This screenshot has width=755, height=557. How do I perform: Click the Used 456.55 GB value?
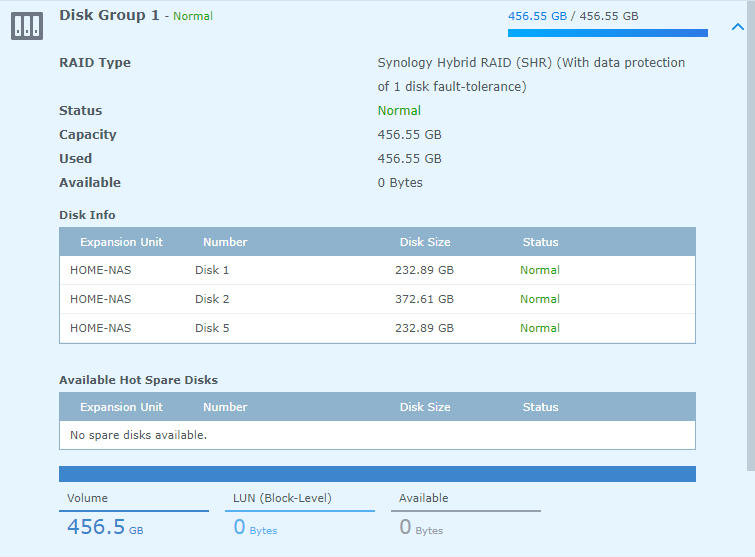click(x=409, y=159)
